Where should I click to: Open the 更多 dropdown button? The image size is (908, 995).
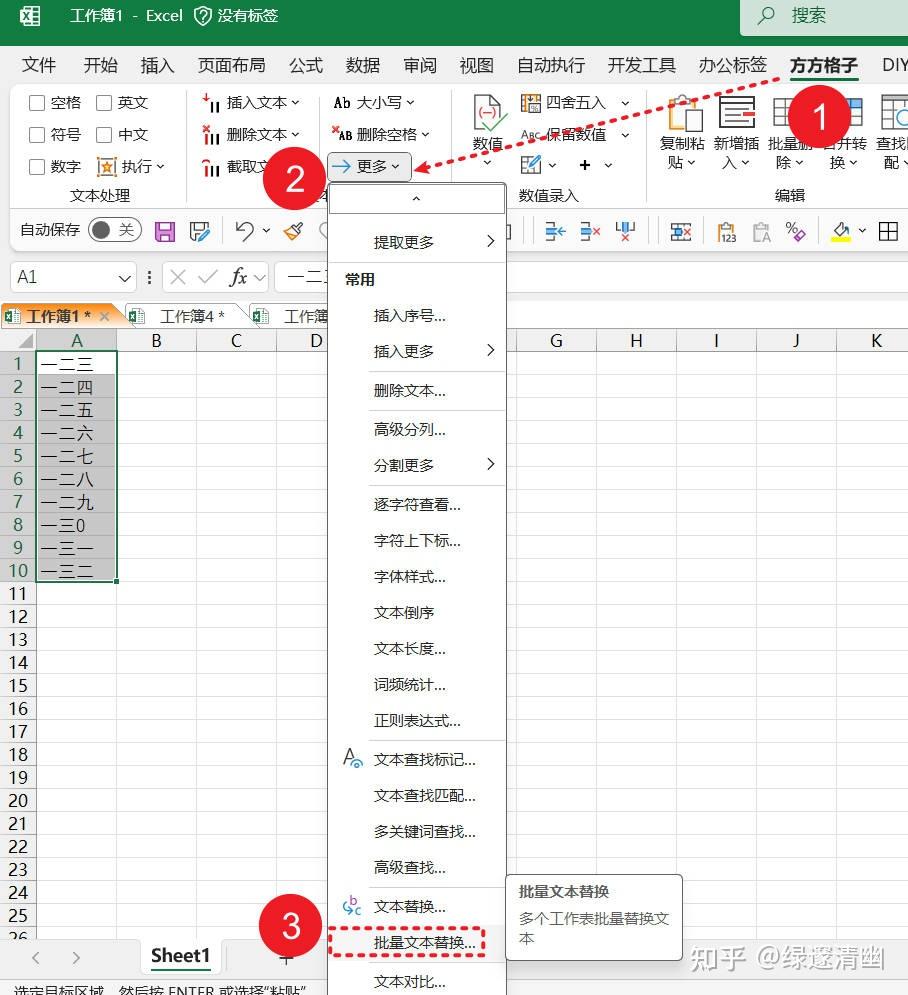(x=369, y=166)
